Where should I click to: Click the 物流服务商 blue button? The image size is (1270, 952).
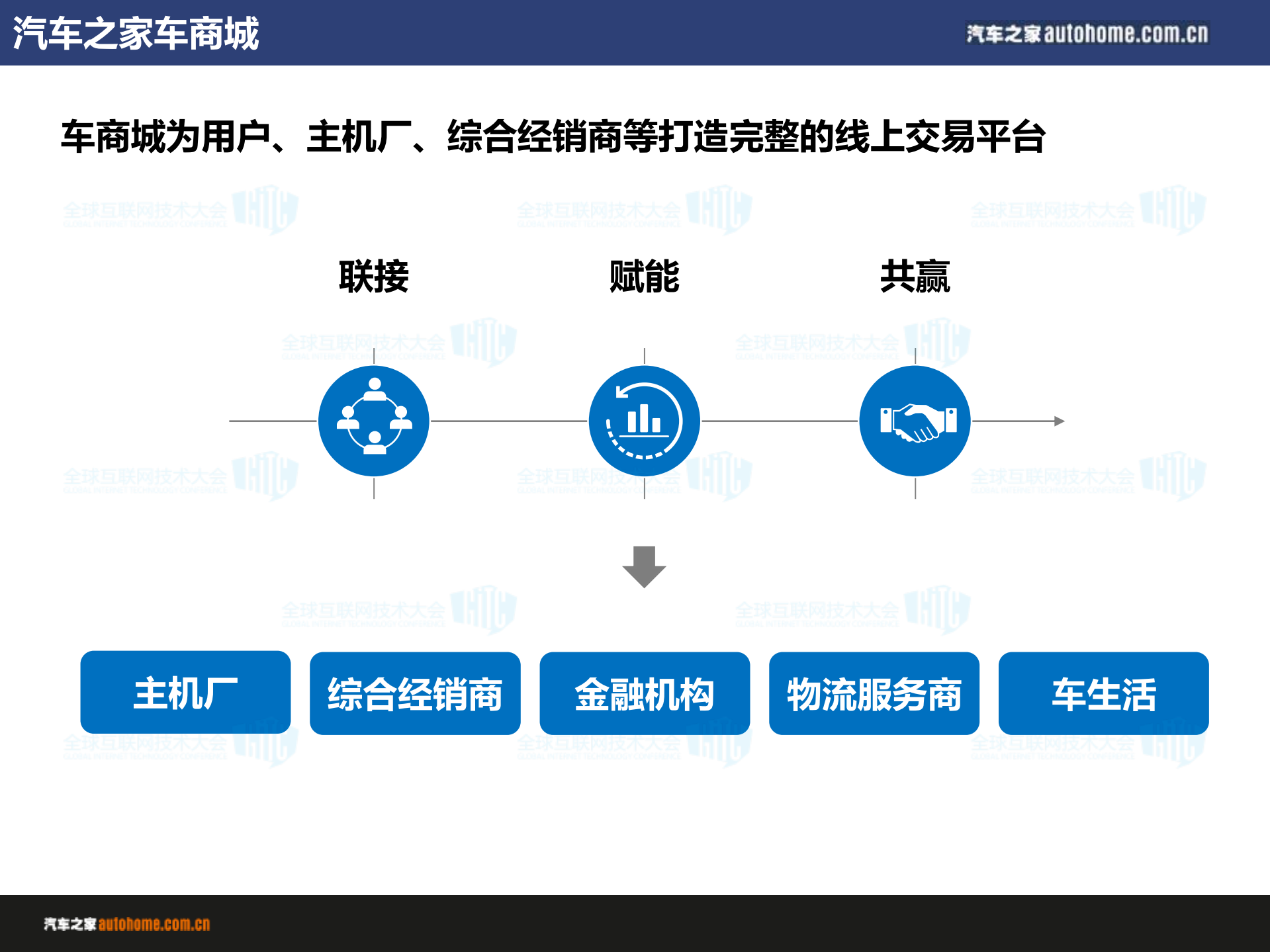point(874,693)
